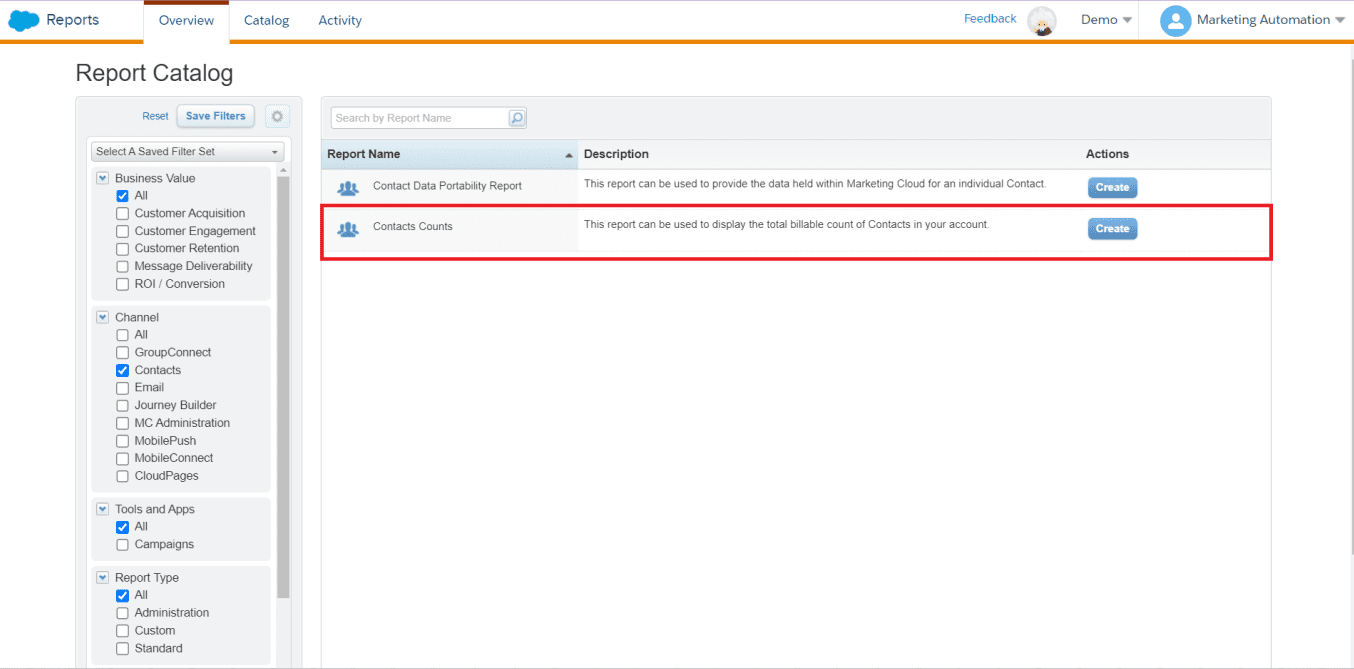The width and height of the screenshot is (1354, 669).
Task: Click the Search by Report Name field
Action: [x=420, y=118]
